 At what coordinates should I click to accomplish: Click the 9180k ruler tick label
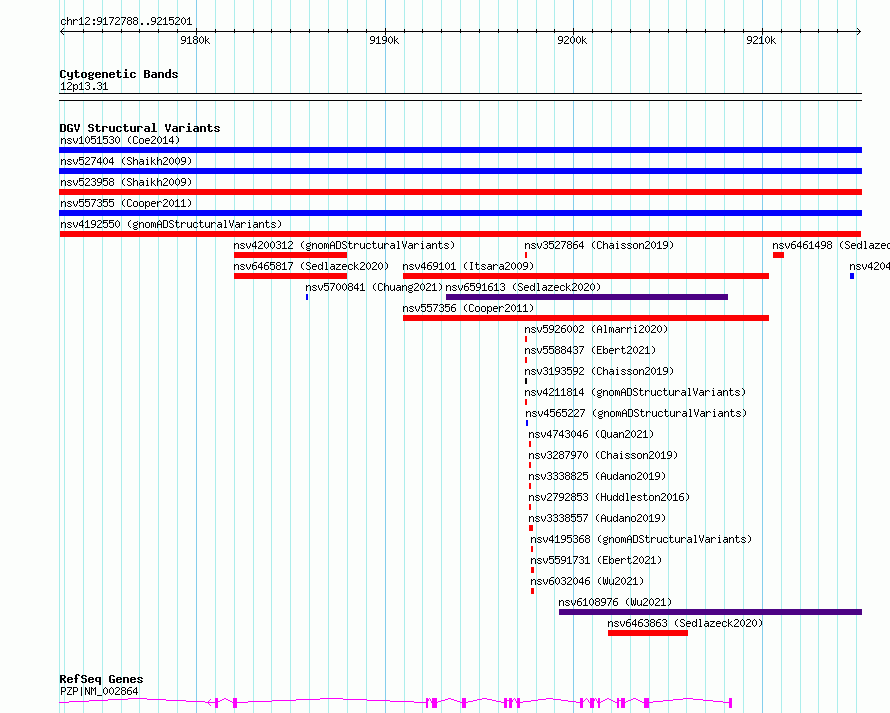(195, 40)
